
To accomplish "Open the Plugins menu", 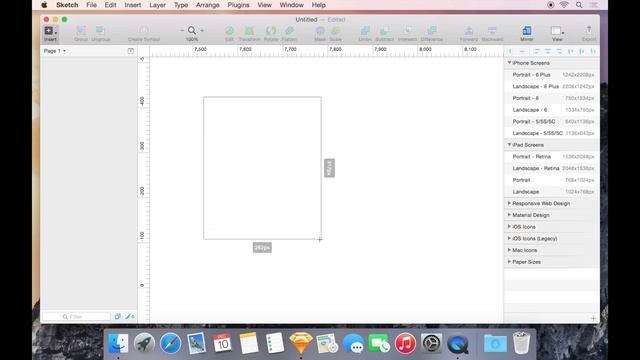I will [238, 5].
